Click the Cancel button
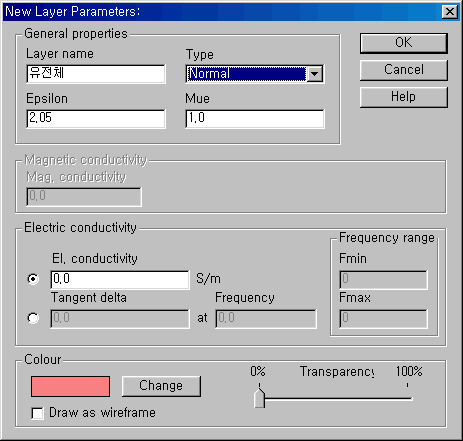Screen dimensions: 463x441 point(403,70)
